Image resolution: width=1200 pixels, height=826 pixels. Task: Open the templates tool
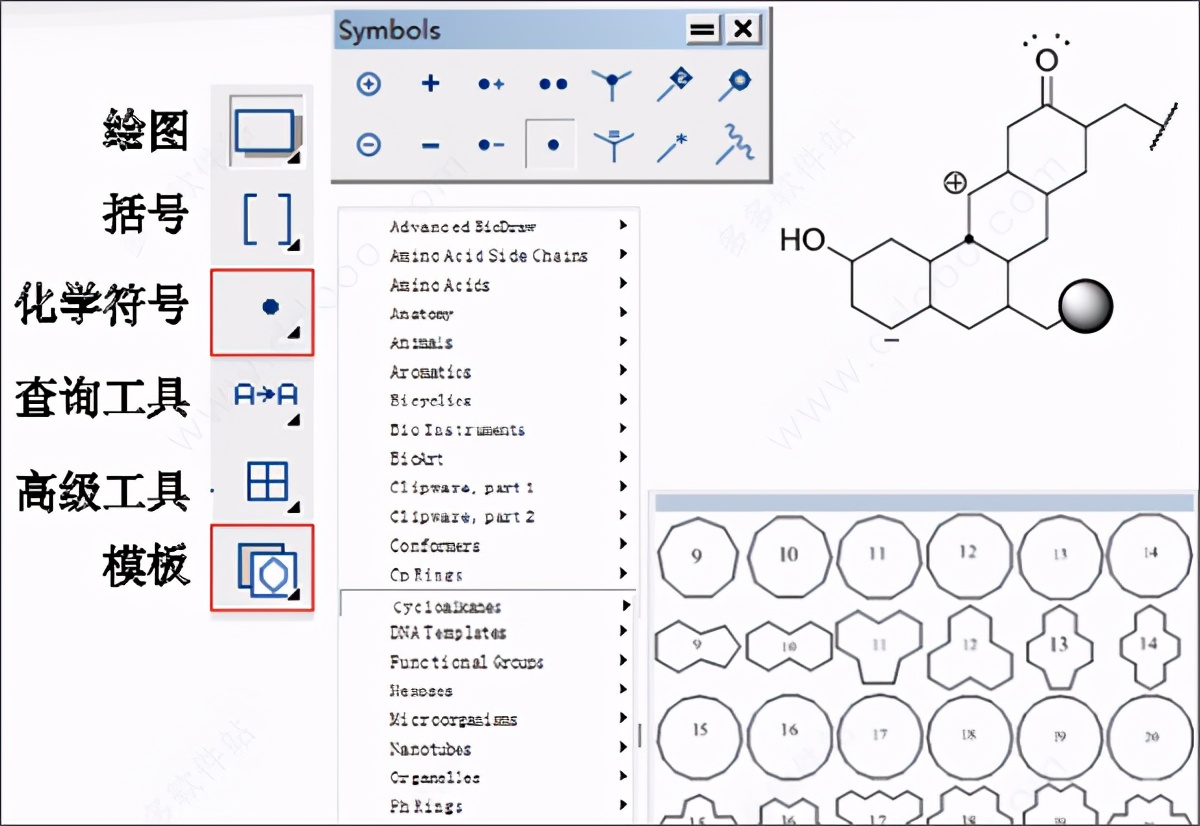pos(262,568)
